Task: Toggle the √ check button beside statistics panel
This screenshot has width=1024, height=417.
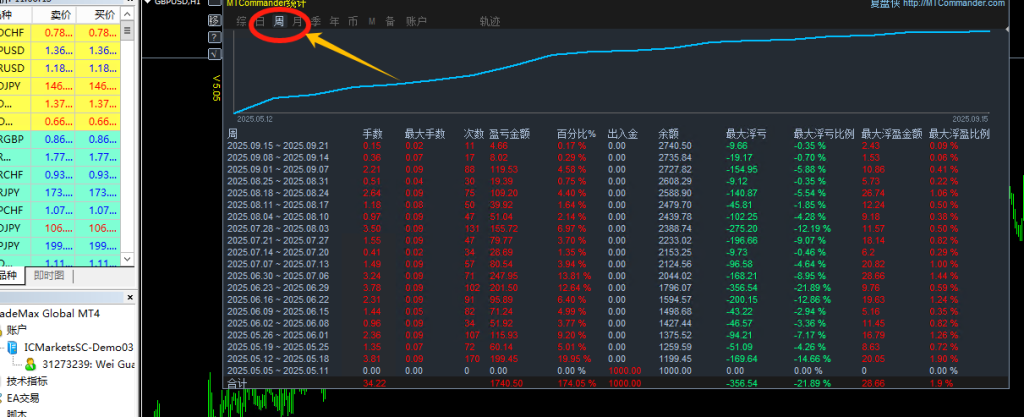Action: (x=213, y=54)
